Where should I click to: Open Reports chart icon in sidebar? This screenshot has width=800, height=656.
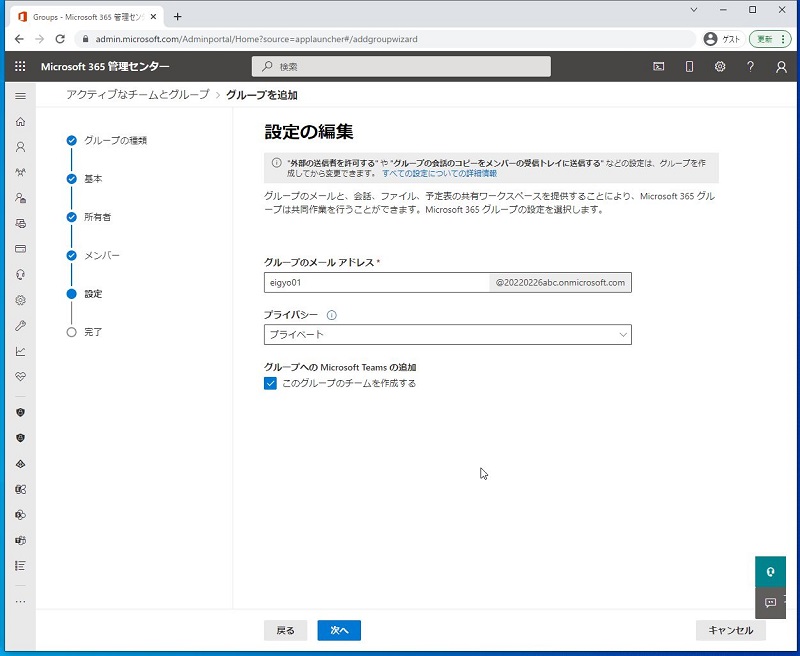(x=20, y=351)
